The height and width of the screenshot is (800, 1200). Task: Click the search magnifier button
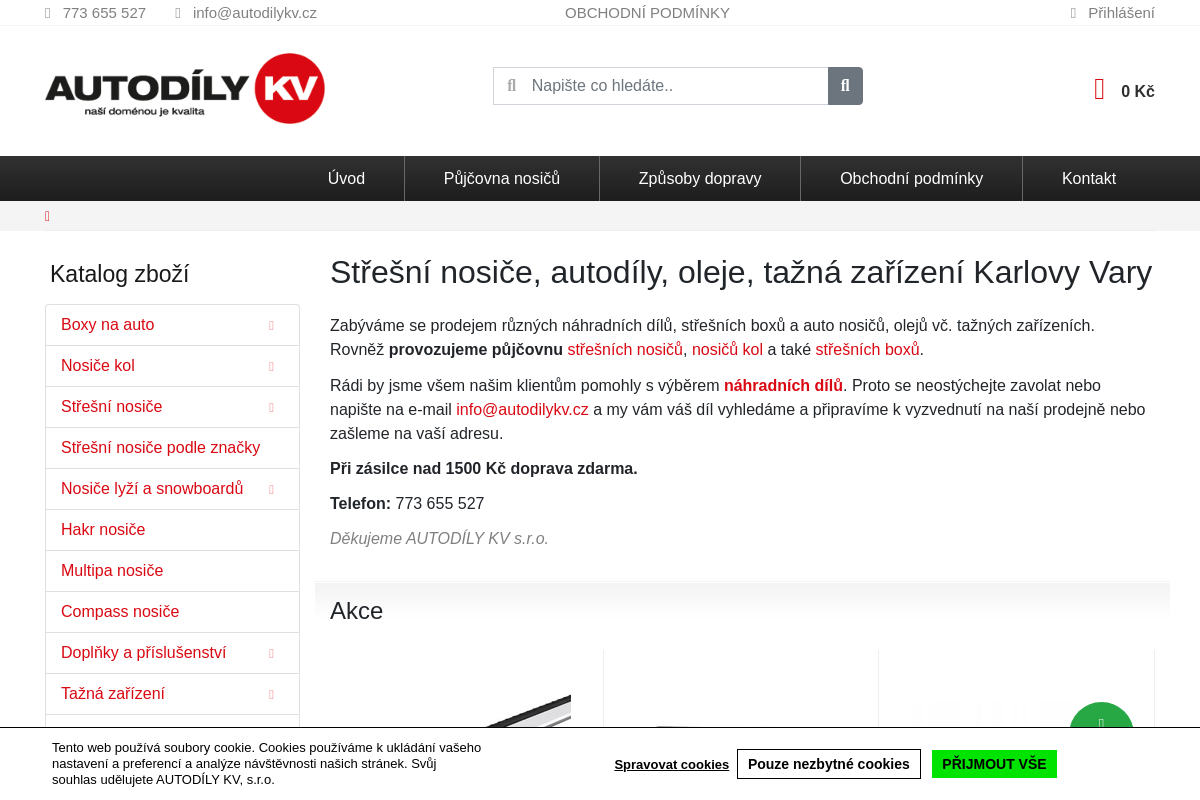pyautogui.click(x=845, y=86)
